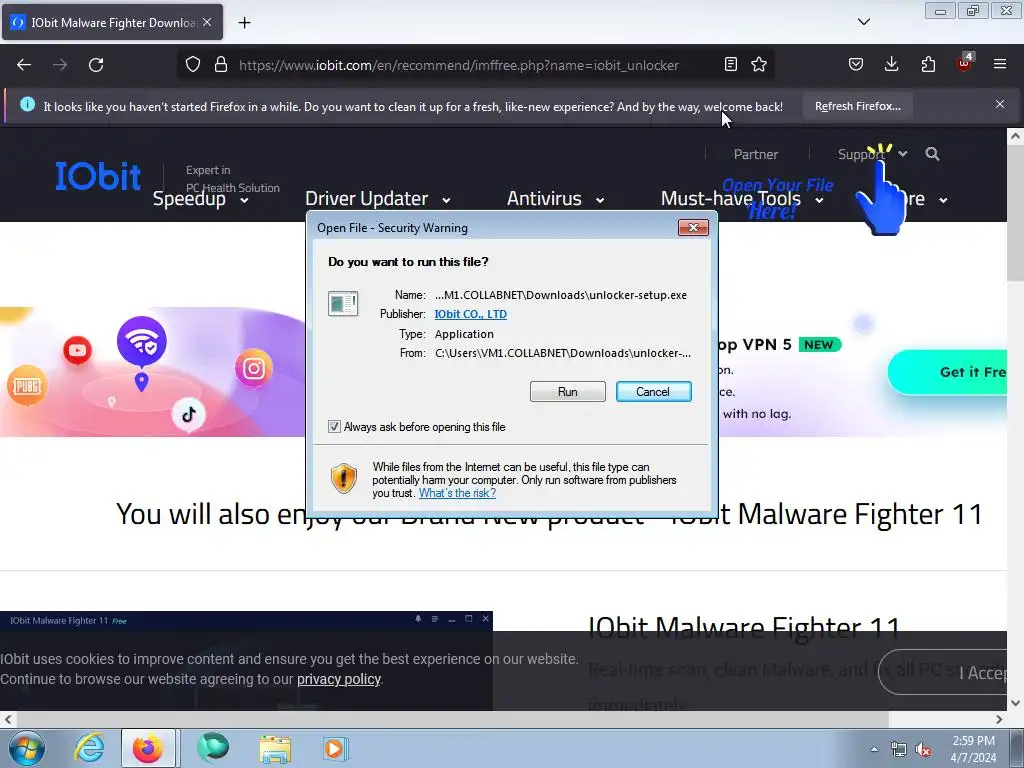
Task: Expand the Driver Updater menu
Action: click(377, 199)
